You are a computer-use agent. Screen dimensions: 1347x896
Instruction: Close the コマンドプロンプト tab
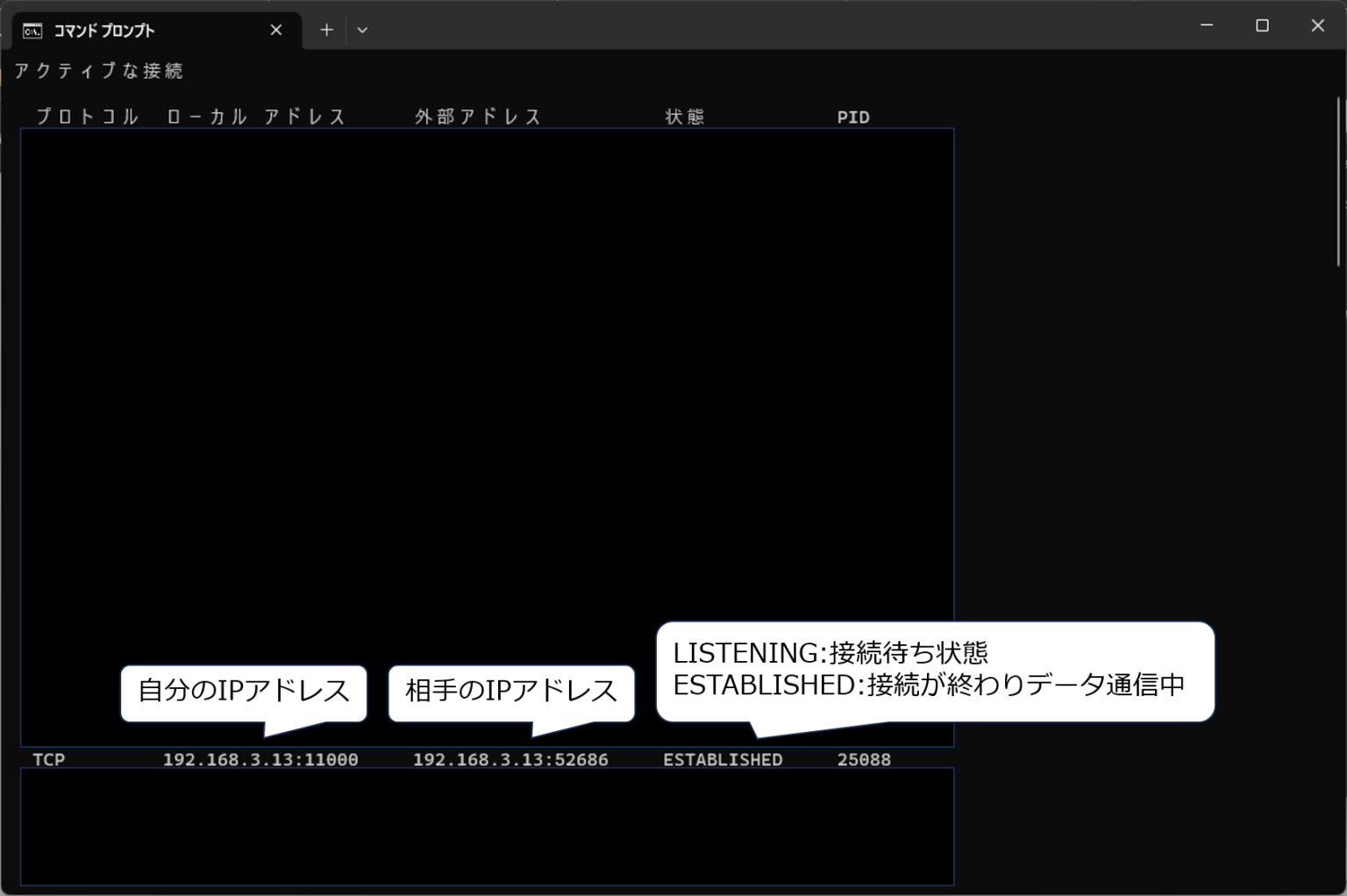275,29
